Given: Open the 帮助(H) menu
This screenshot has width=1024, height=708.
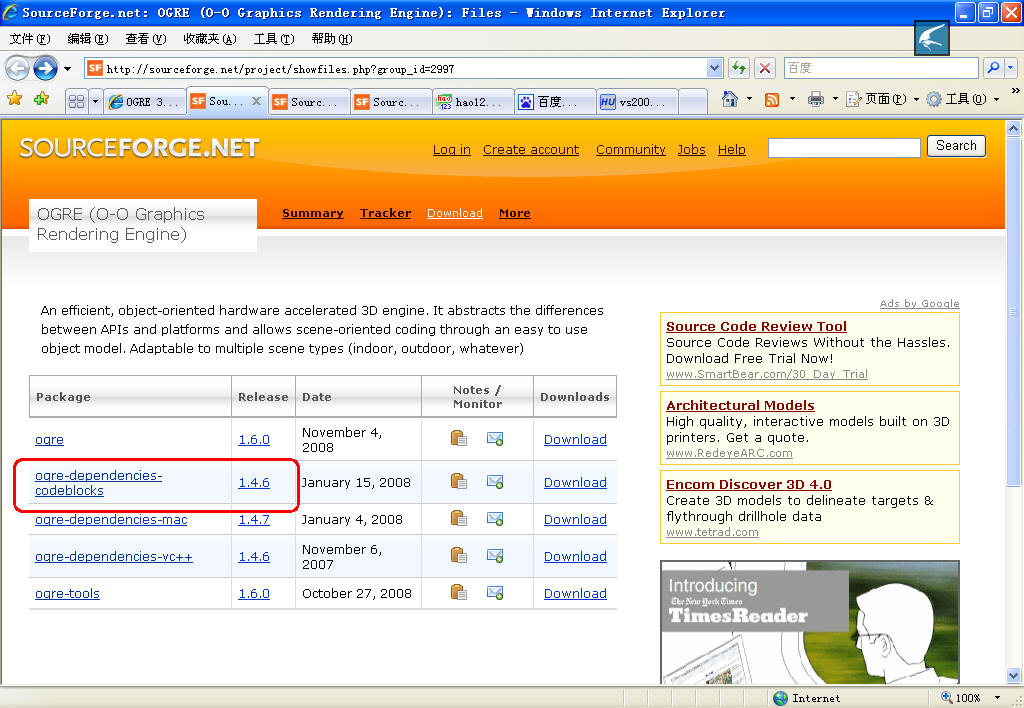Looking at the screenshot, I should pyautogui.click(x=332, y=39).
